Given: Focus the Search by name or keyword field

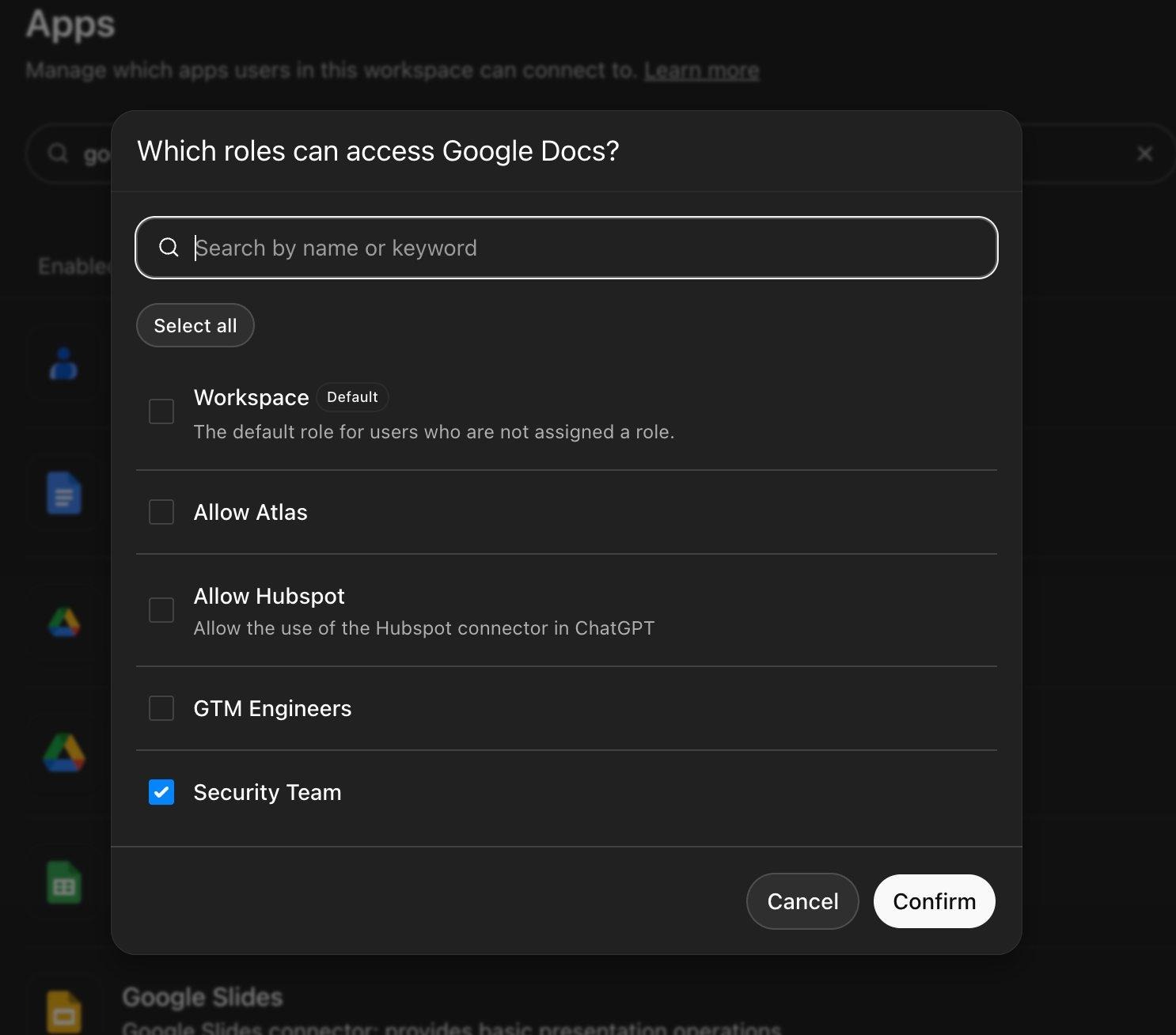Looking at the screenshot, I should point(567,248).
